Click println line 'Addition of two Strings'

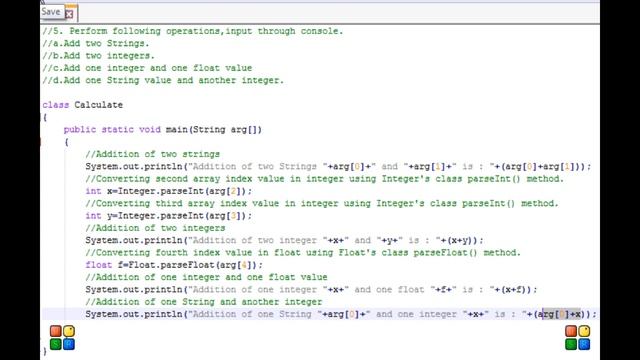point(338,167)
